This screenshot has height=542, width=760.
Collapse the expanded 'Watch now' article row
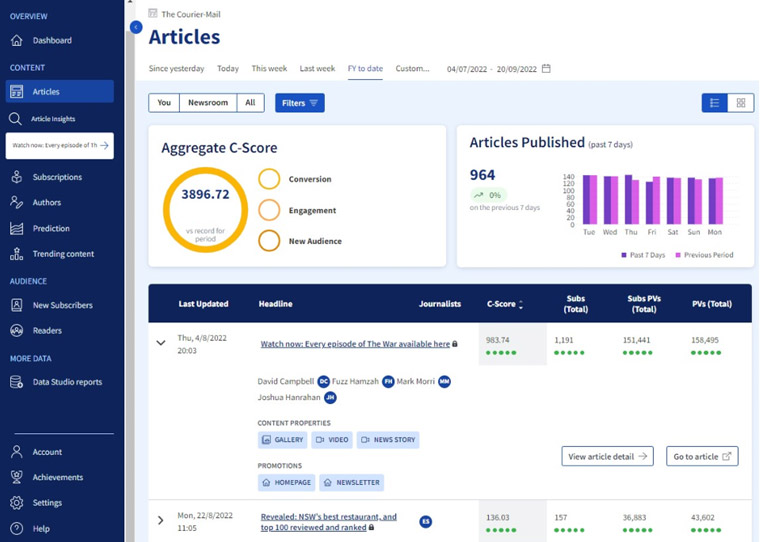161,343
